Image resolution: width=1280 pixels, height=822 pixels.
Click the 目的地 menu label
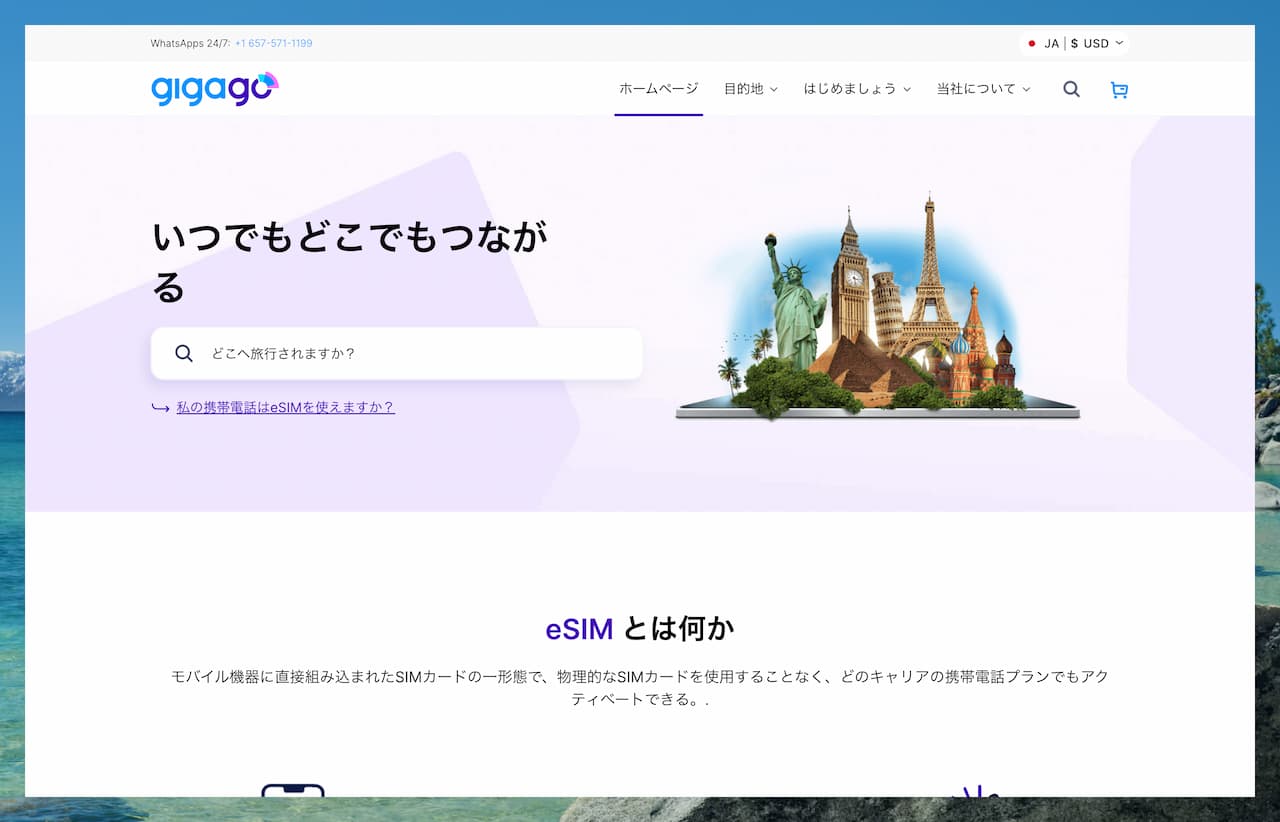743,89
